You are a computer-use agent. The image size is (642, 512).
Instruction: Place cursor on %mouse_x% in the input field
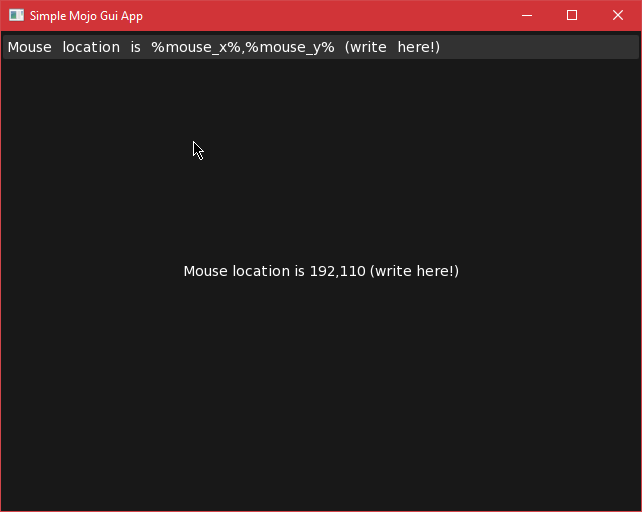196,48
